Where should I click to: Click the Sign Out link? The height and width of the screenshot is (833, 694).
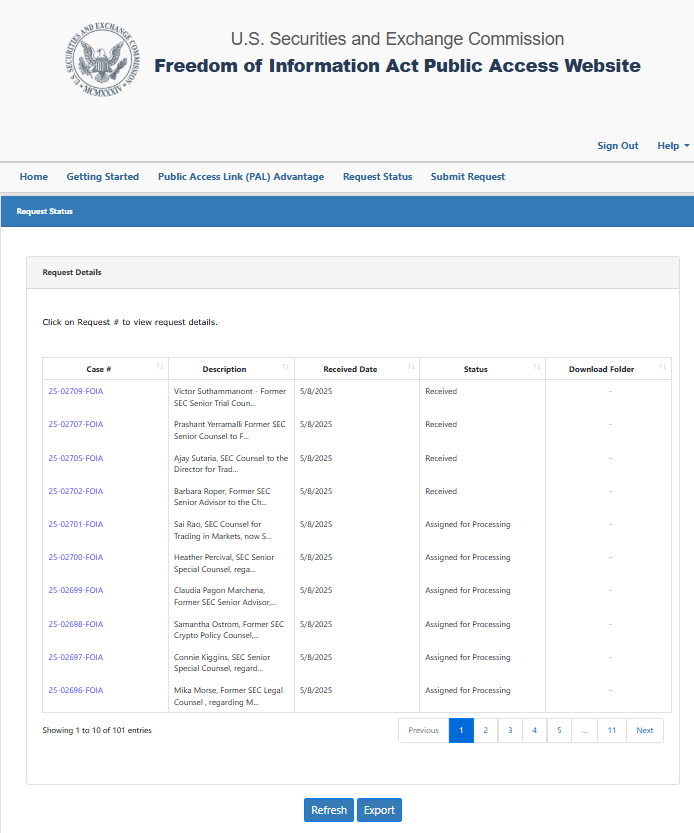617,146
